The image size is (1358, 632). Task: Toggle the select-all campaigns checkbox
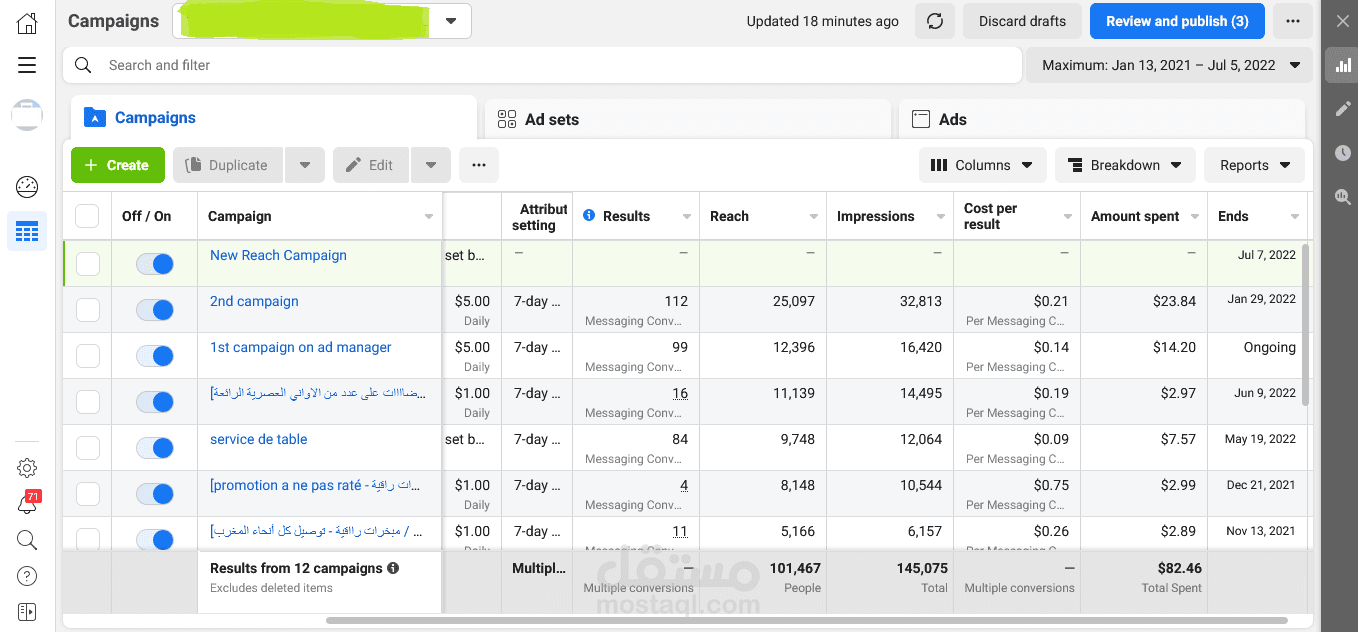click(x=87, y=216)
